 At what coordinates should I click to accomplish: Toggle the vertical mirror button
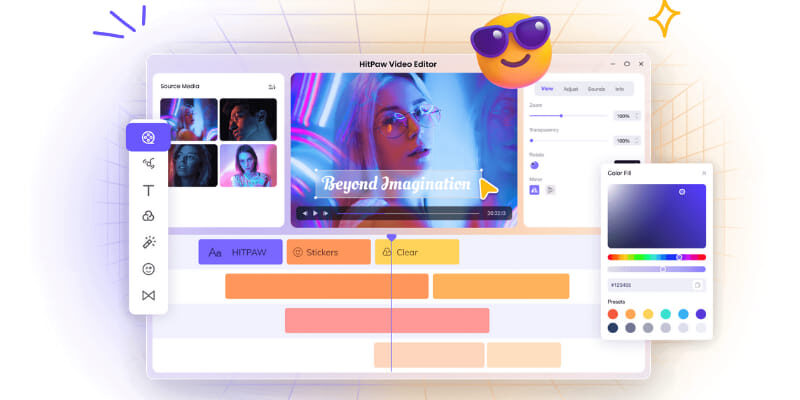pyautogui.click(x=551, y=190)
